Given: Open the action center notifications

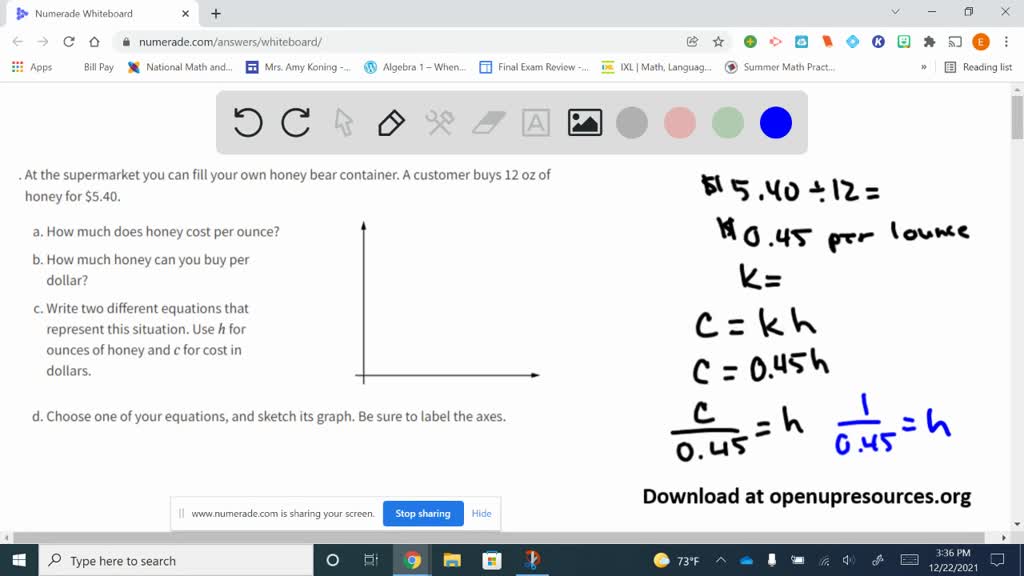Looking at the screenshot, I should [x=997, y=560].
